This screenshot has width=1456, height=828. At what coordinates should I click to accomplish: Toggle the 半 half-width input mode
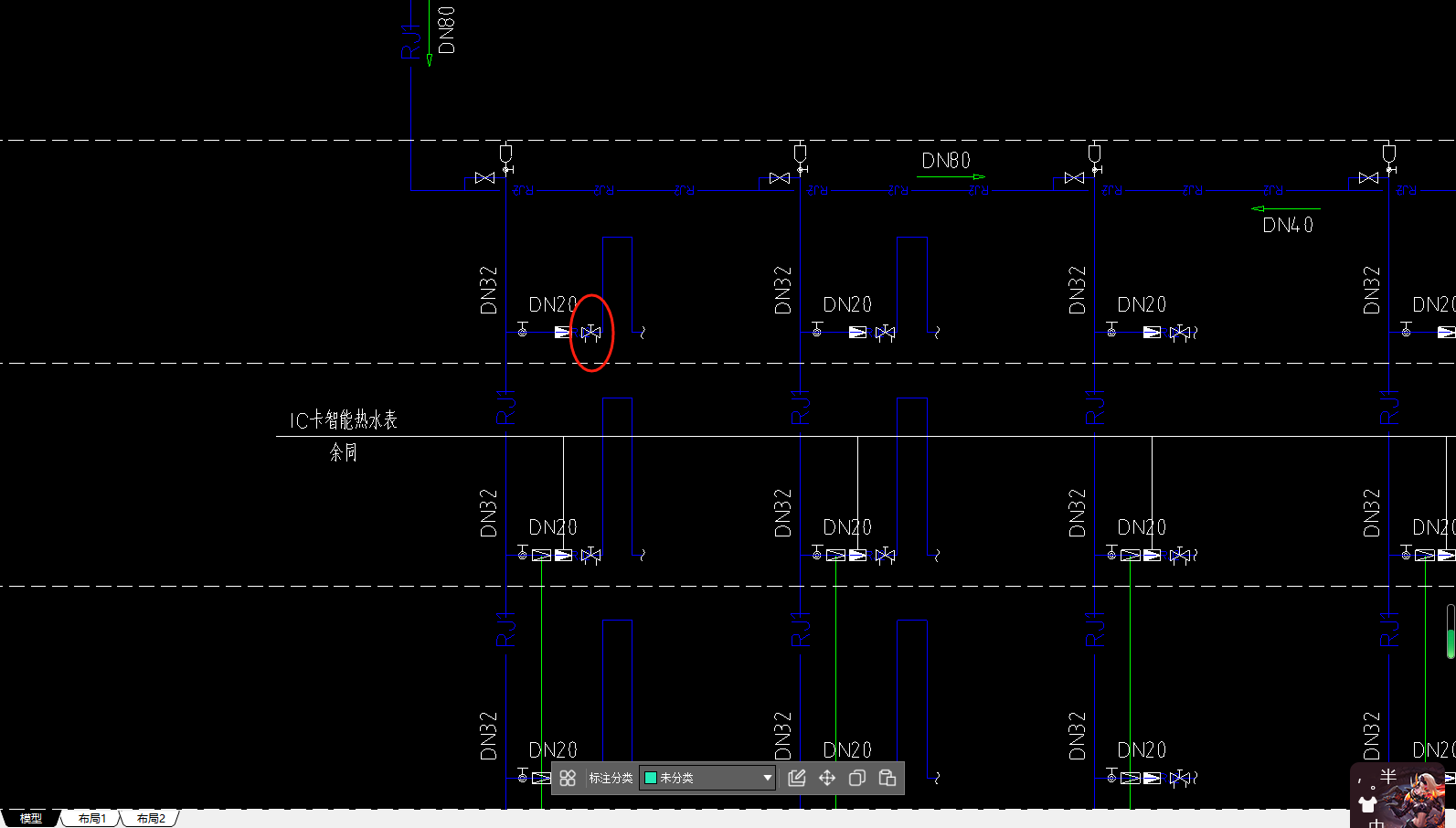pyautogui.click(x=1388, y=776)
